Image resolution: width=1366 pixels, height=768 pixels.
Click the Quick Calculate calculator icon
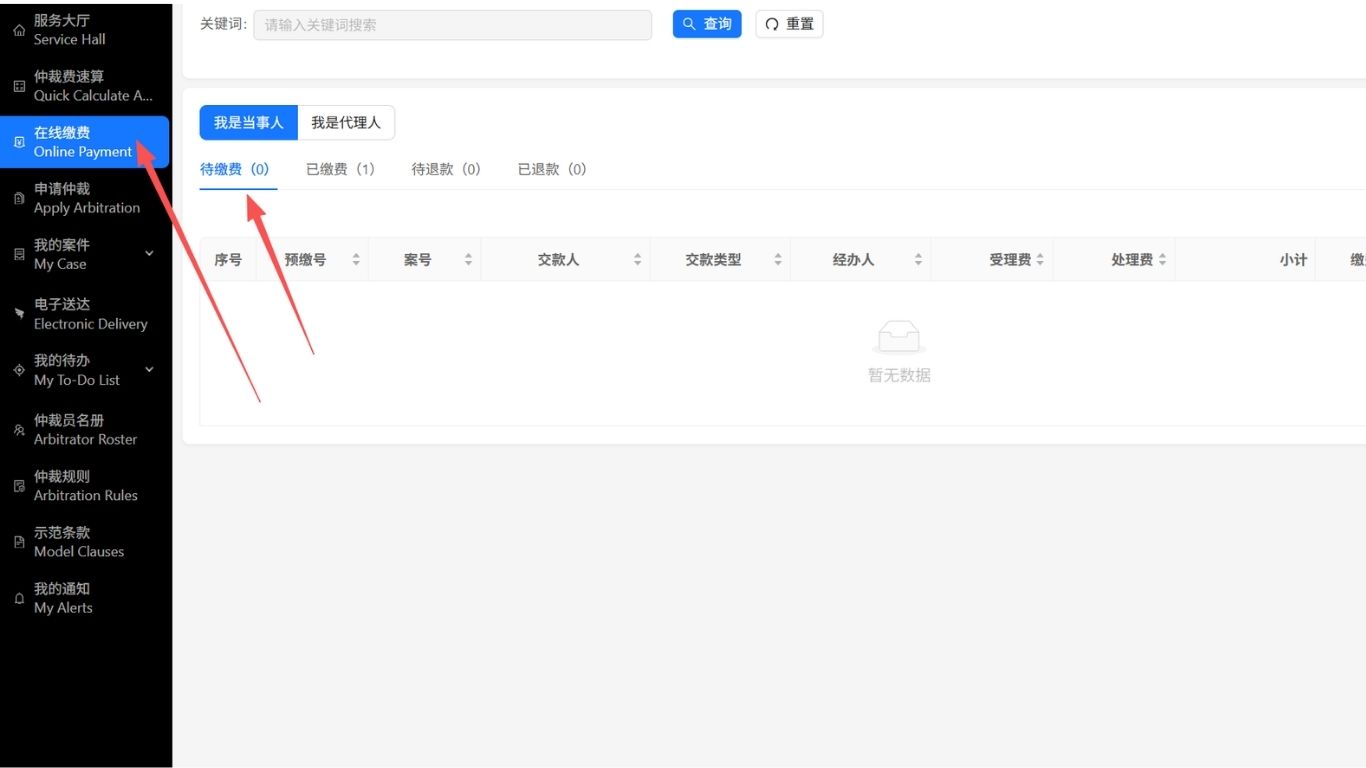pyautogui.click(x=19, y=86)
